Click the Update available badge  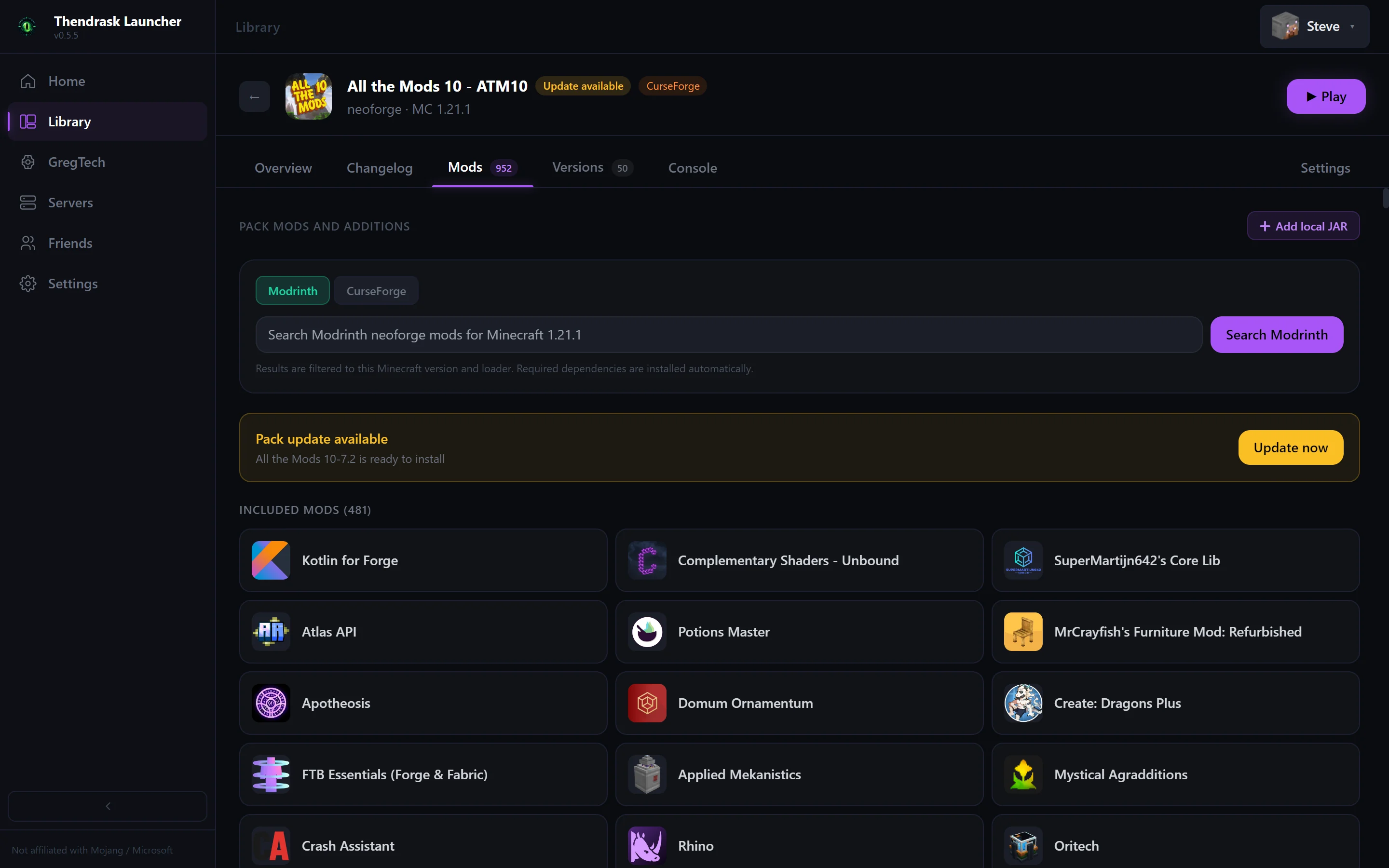pyautogui.click(x=583, y=86)
